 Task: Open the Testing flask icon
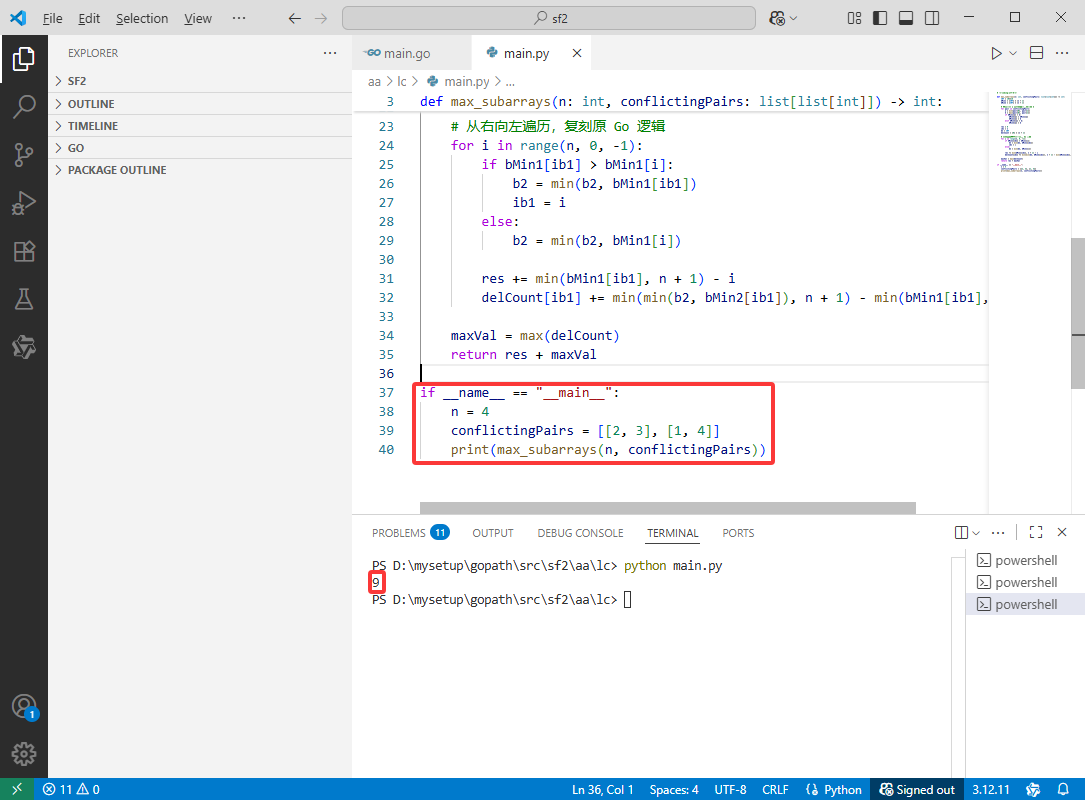pos(24,299)
